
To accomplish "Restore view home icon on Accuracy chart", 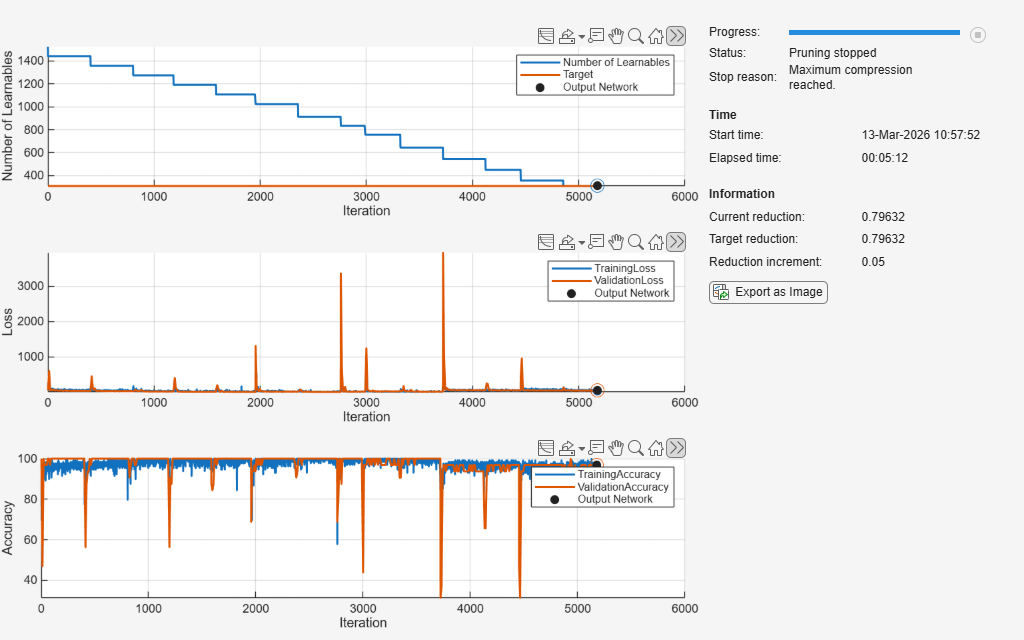I will click(656, 448).
